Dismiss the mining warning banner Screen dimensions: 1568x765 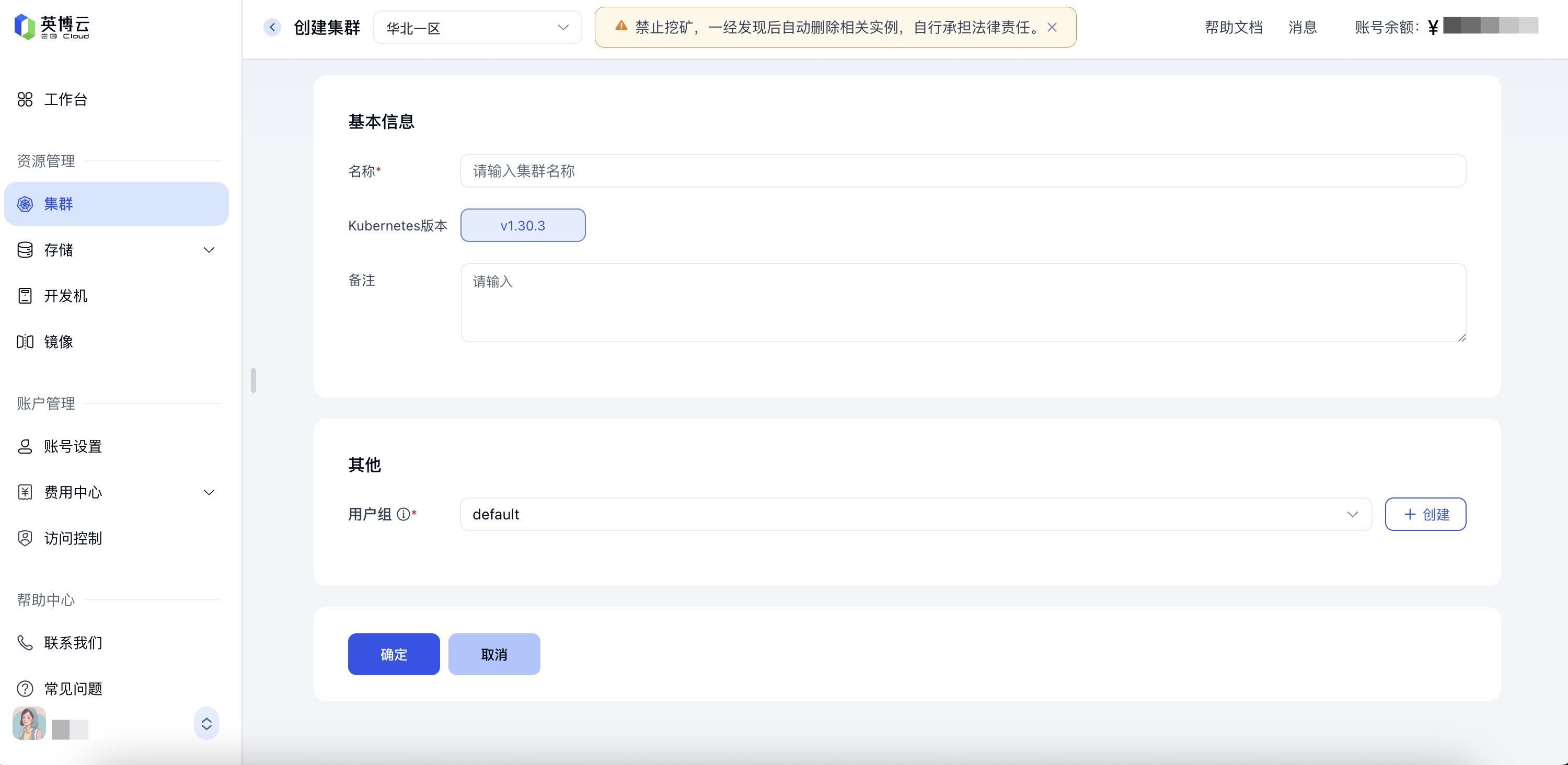(1052, 27)
